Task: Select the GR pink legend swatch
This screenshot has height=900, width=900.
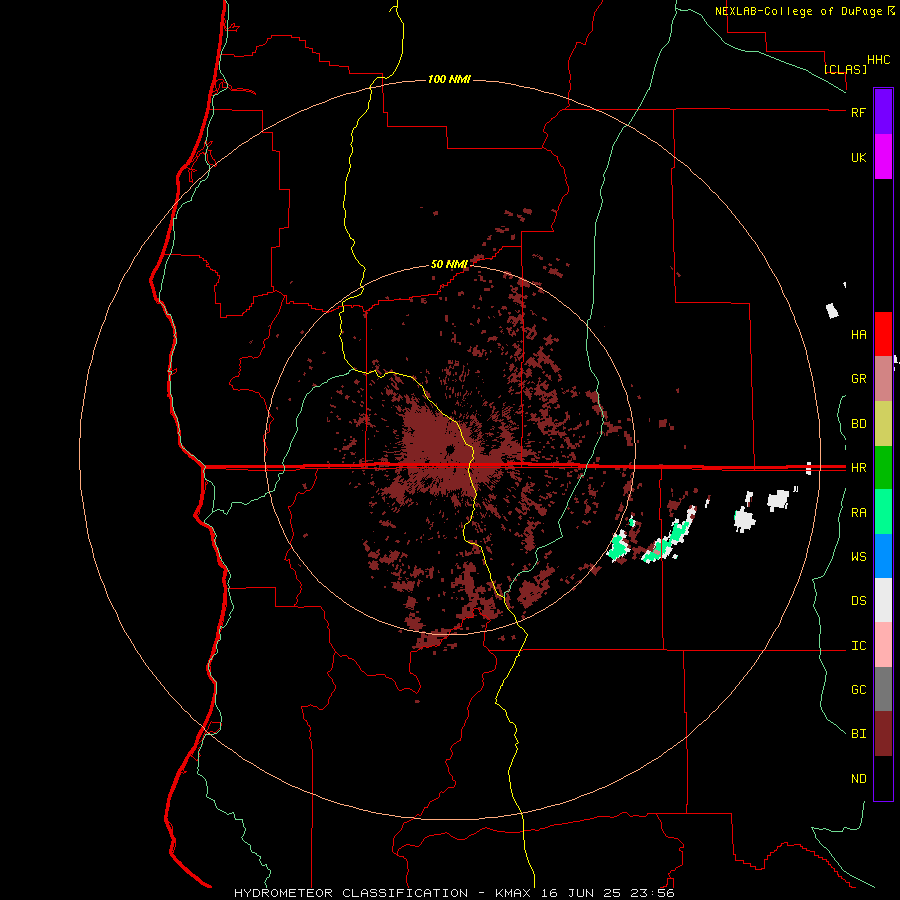Action: pos(883,379)
